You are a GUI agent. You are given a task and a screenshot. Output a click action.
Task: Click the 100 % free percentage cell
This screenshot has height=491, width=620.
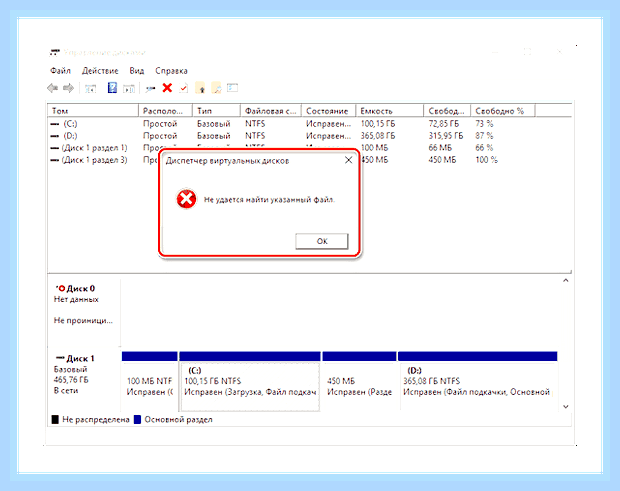click(486, 160)
